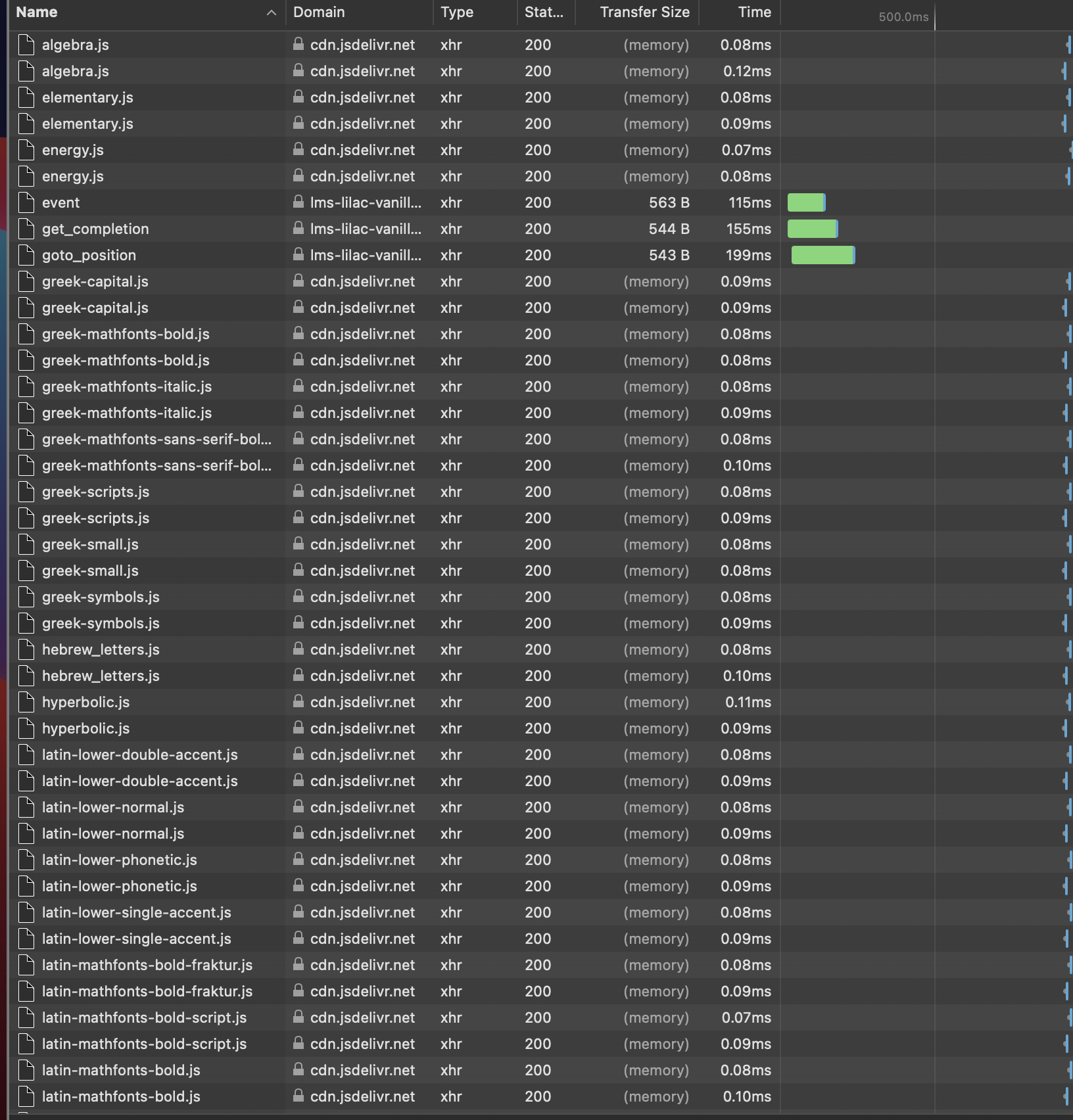The width and height of the screenshot is (1073, 1120).
Task: Click the file icon next to energy.js
Action: 26,150
